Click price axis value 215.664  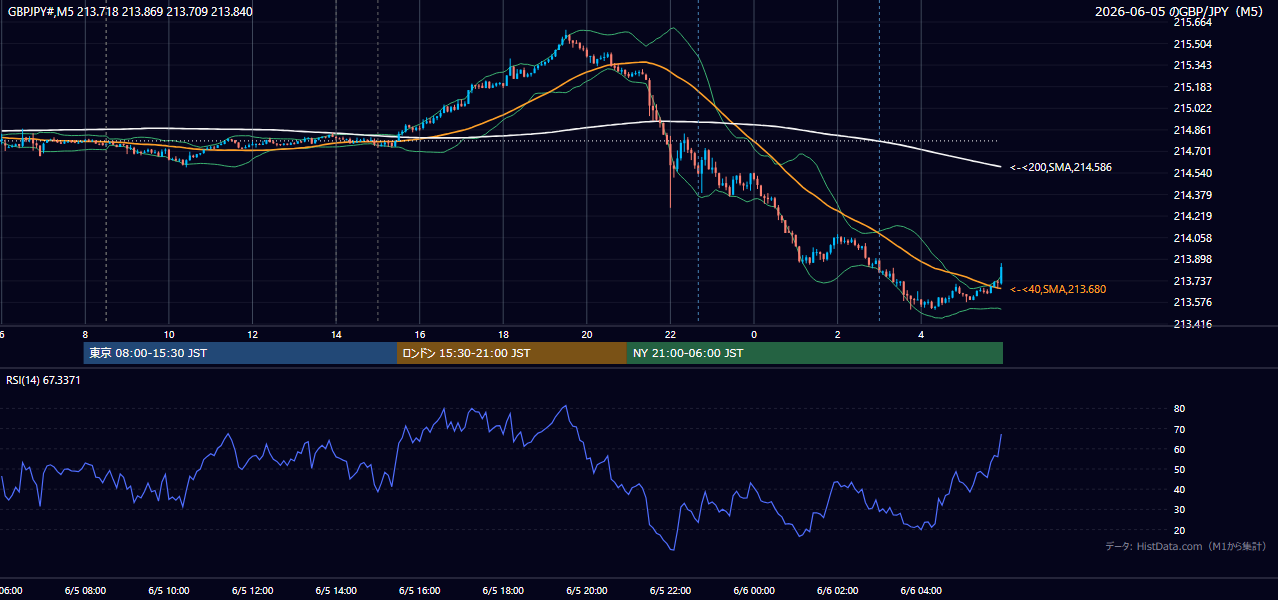1192,22
